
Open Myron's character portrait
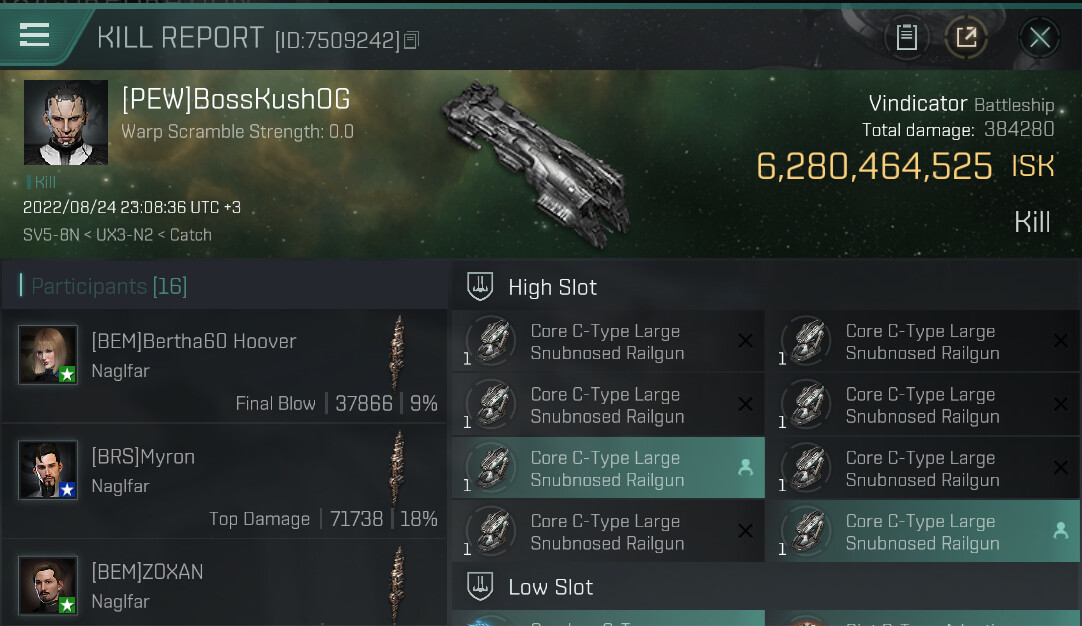pos(48,470)
